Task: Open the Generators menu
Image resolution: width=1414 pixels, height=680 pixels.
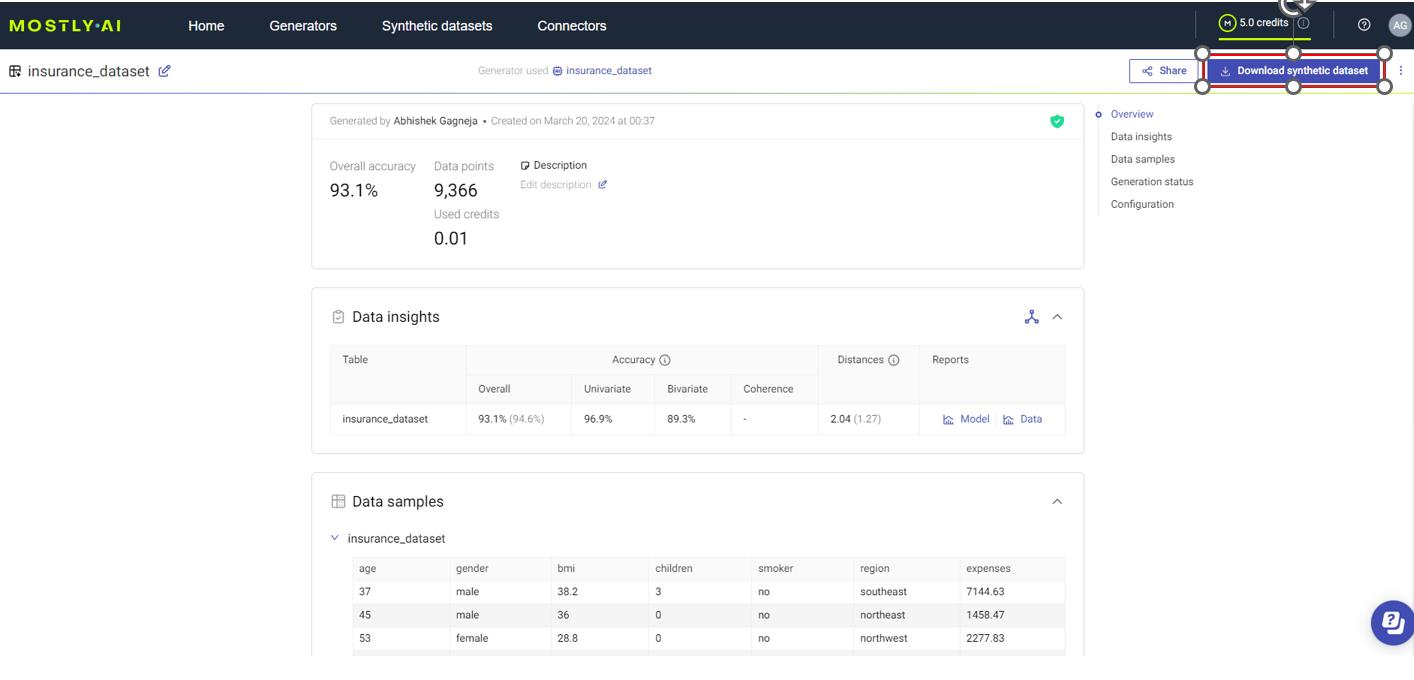Action: click(303, 26)
